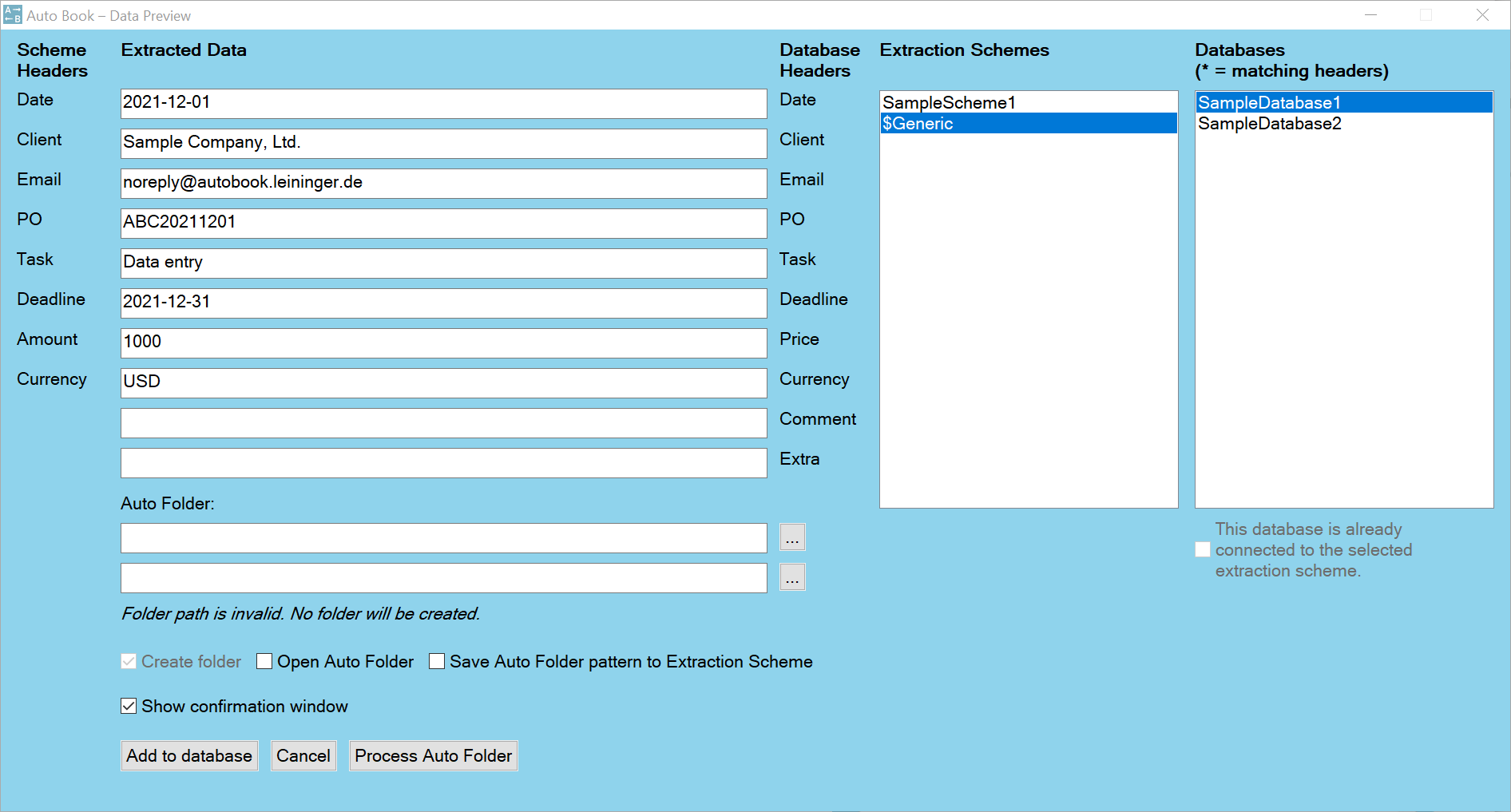Click the Price field containing 1000

(443, 343)
